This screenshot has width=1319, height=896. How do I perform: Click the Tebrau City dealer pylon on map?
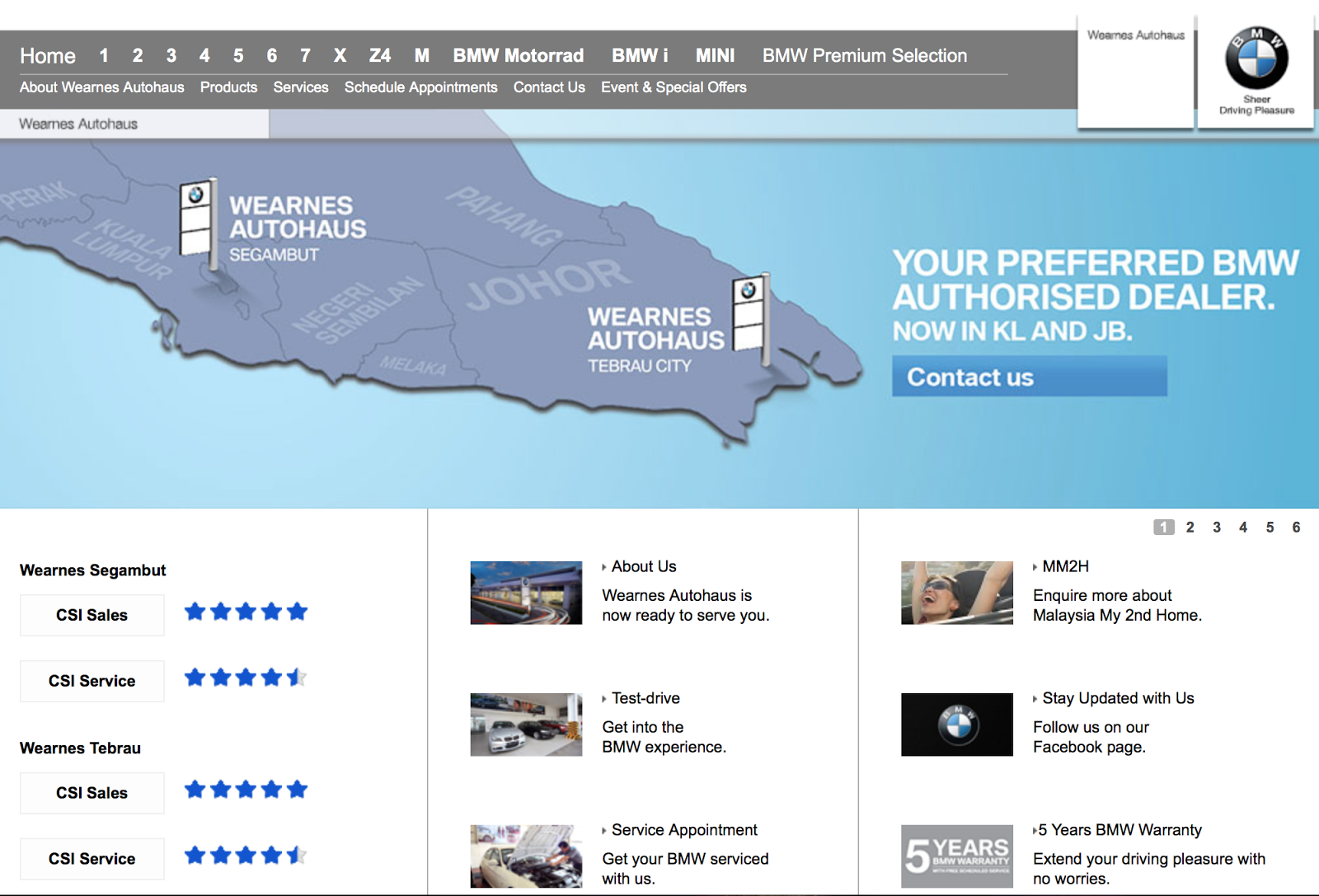(750, 318)
